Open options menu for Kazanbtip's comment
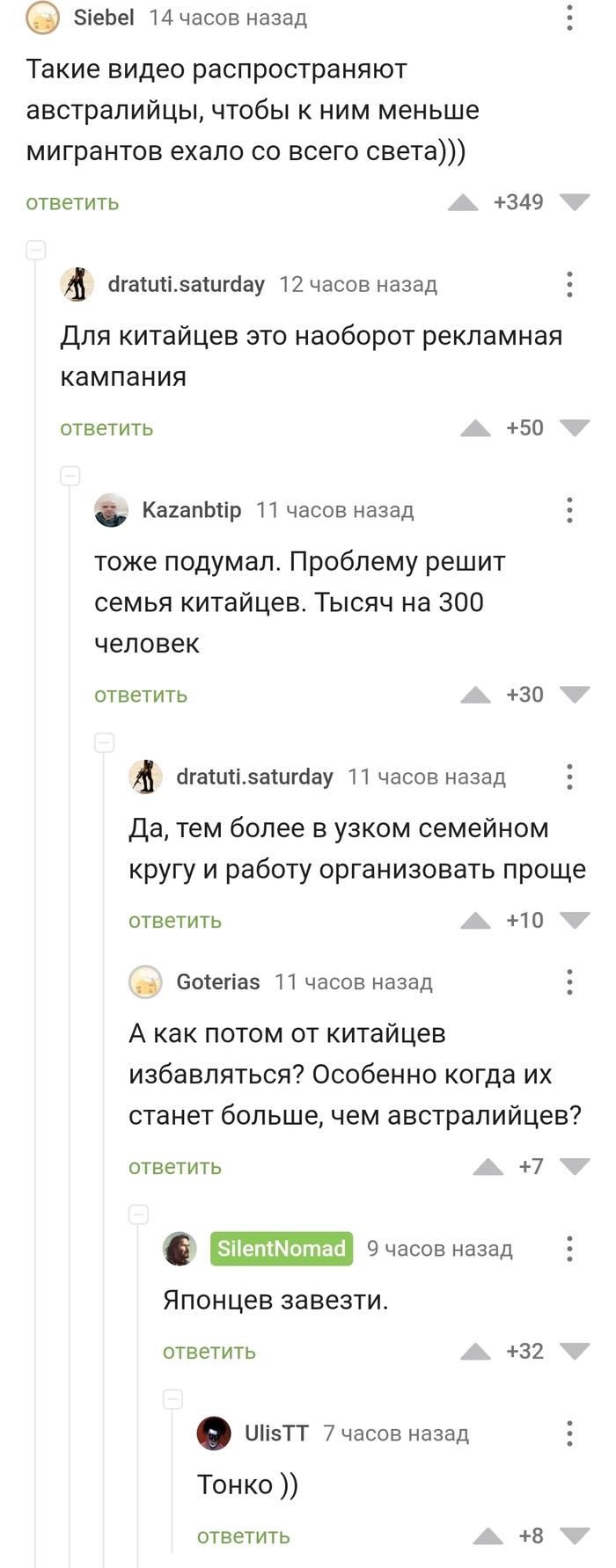The height and width of the screenshot is (1568, 616). point(569,510)
